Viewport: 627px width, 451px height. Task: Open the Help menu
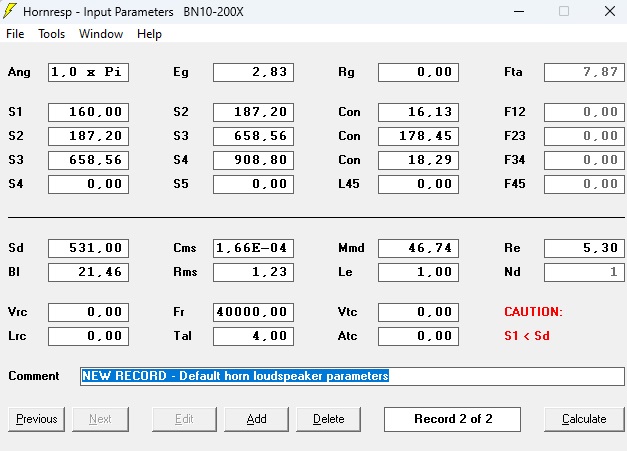(149, 34)
